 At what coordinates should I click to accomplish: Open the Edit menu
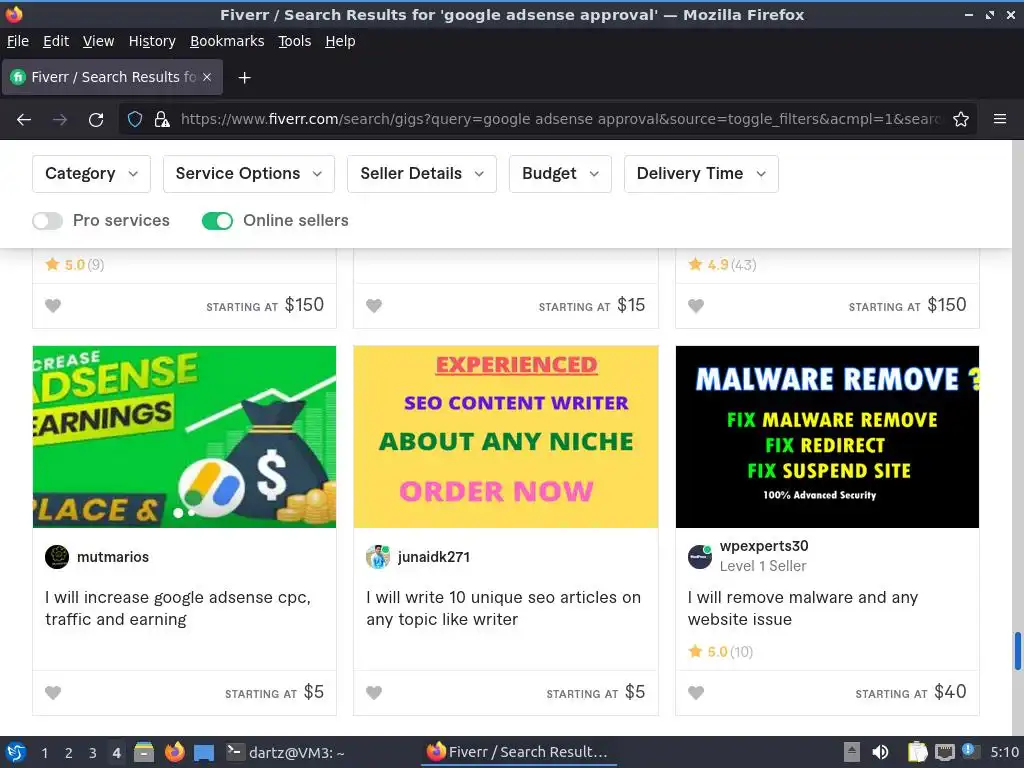click(x=56, y=41)
